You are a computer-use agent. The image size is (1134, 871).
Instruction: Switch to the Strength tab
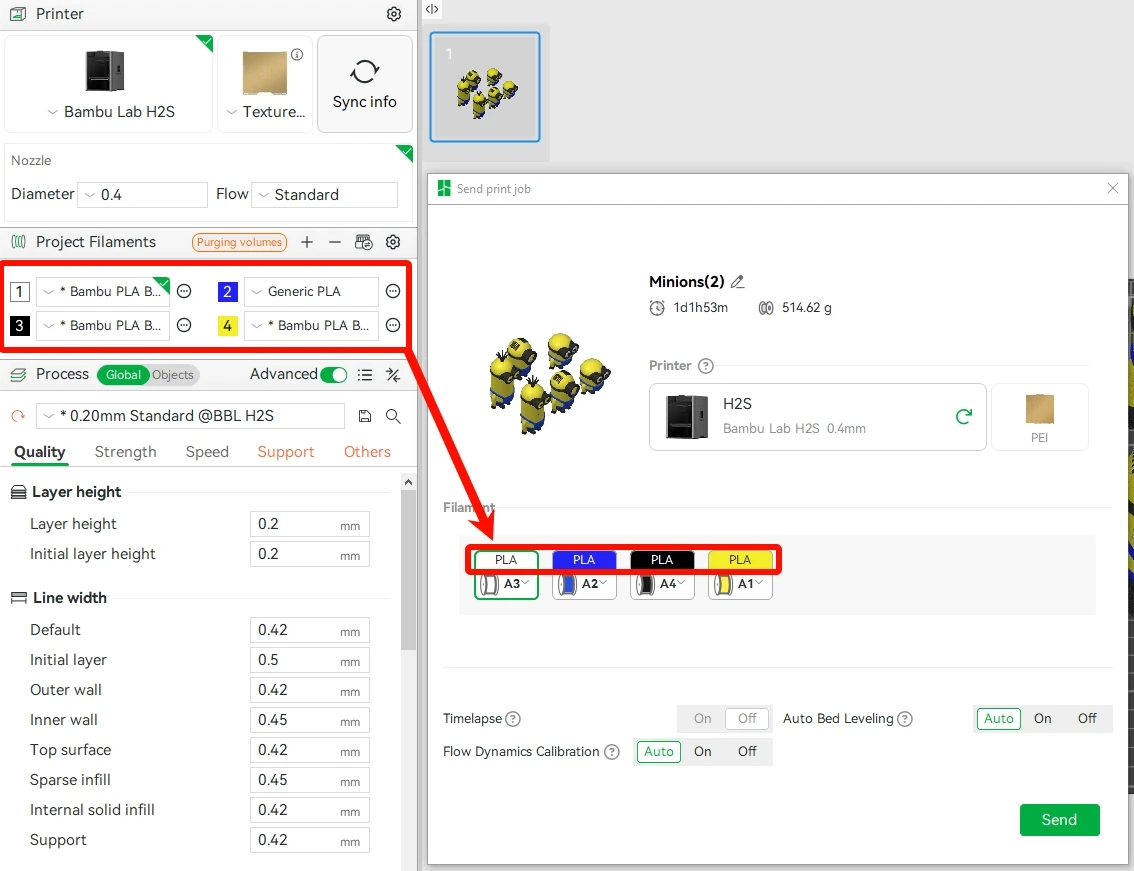click(125, 452)
